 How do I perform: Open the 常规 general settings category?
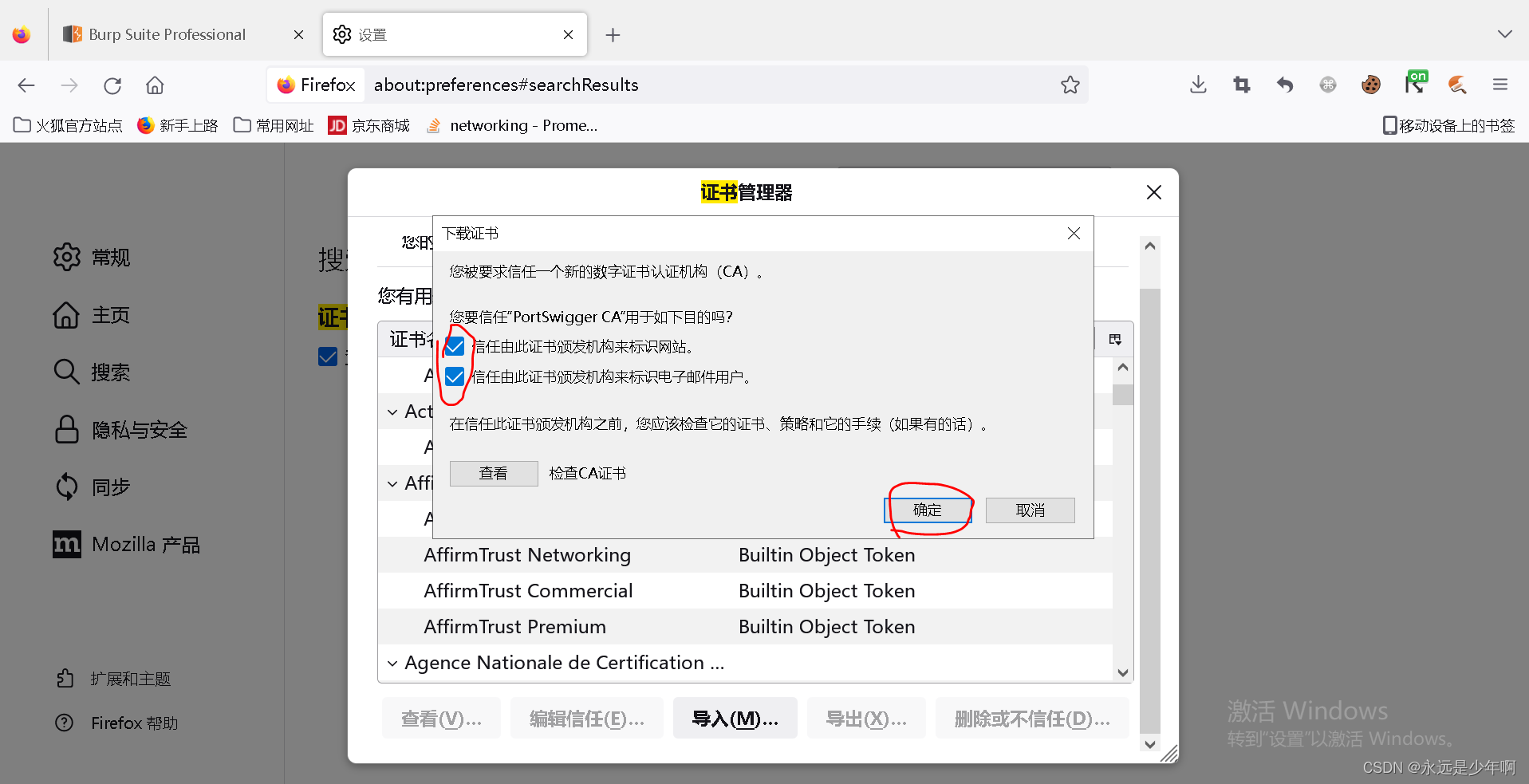(x=92, y=257)
